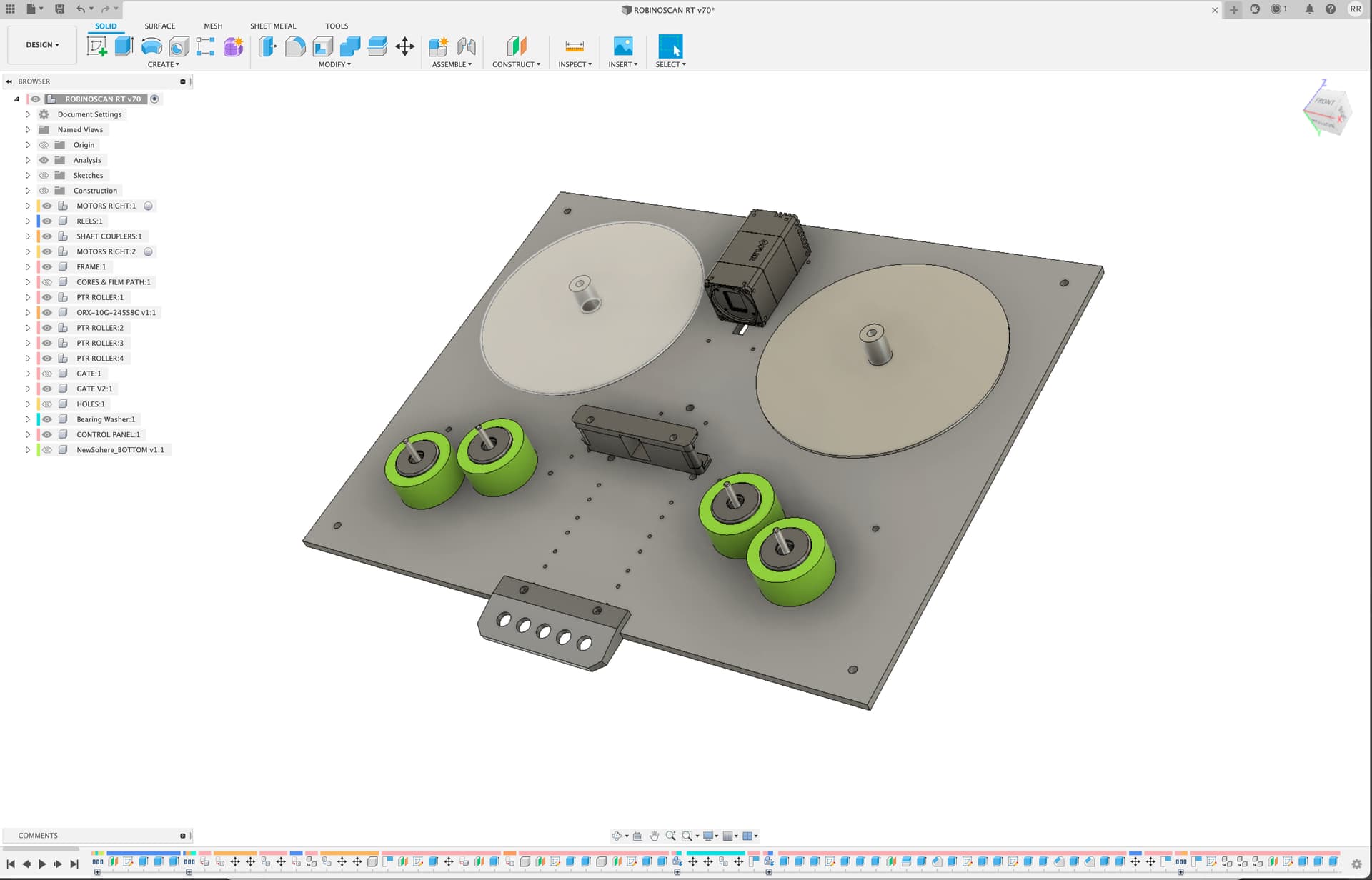Select the Measure tool under Inspect
The width and height of the screenshot is (1372, 880).
(x=575, y=46)
